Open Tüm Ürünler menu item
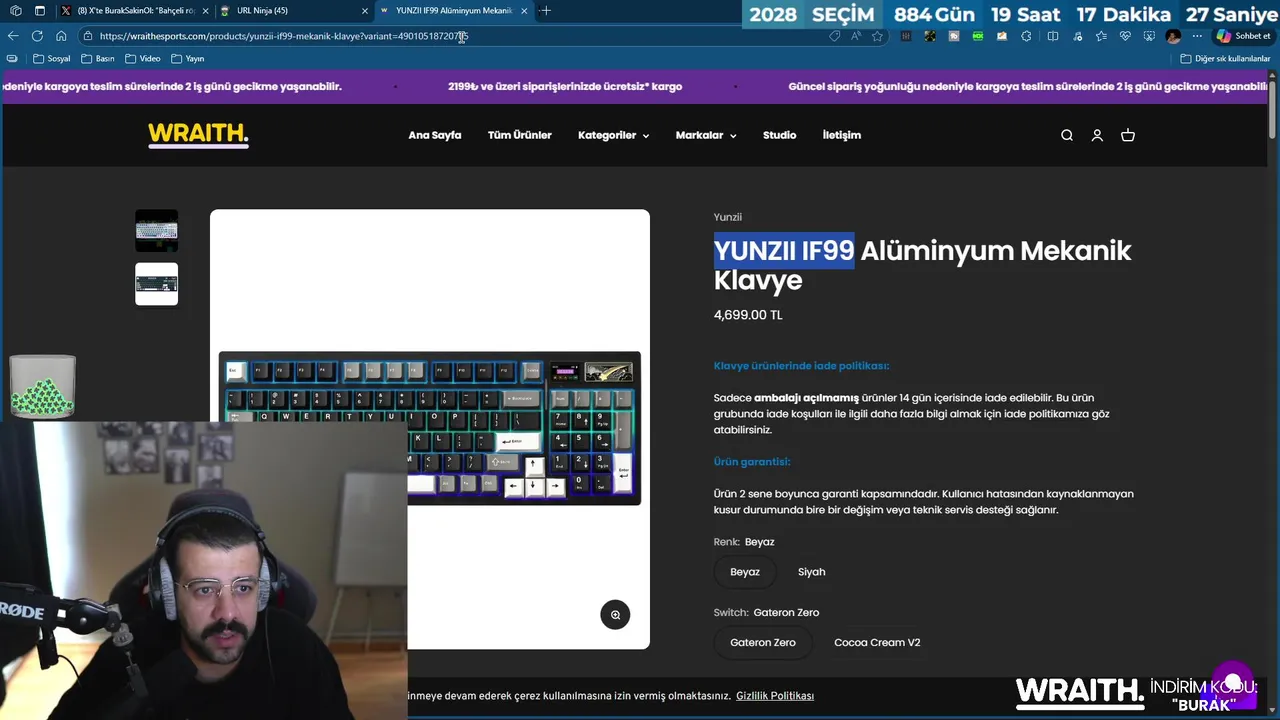The height and width of the screenshot is (720, 1280). pos(520,135)
